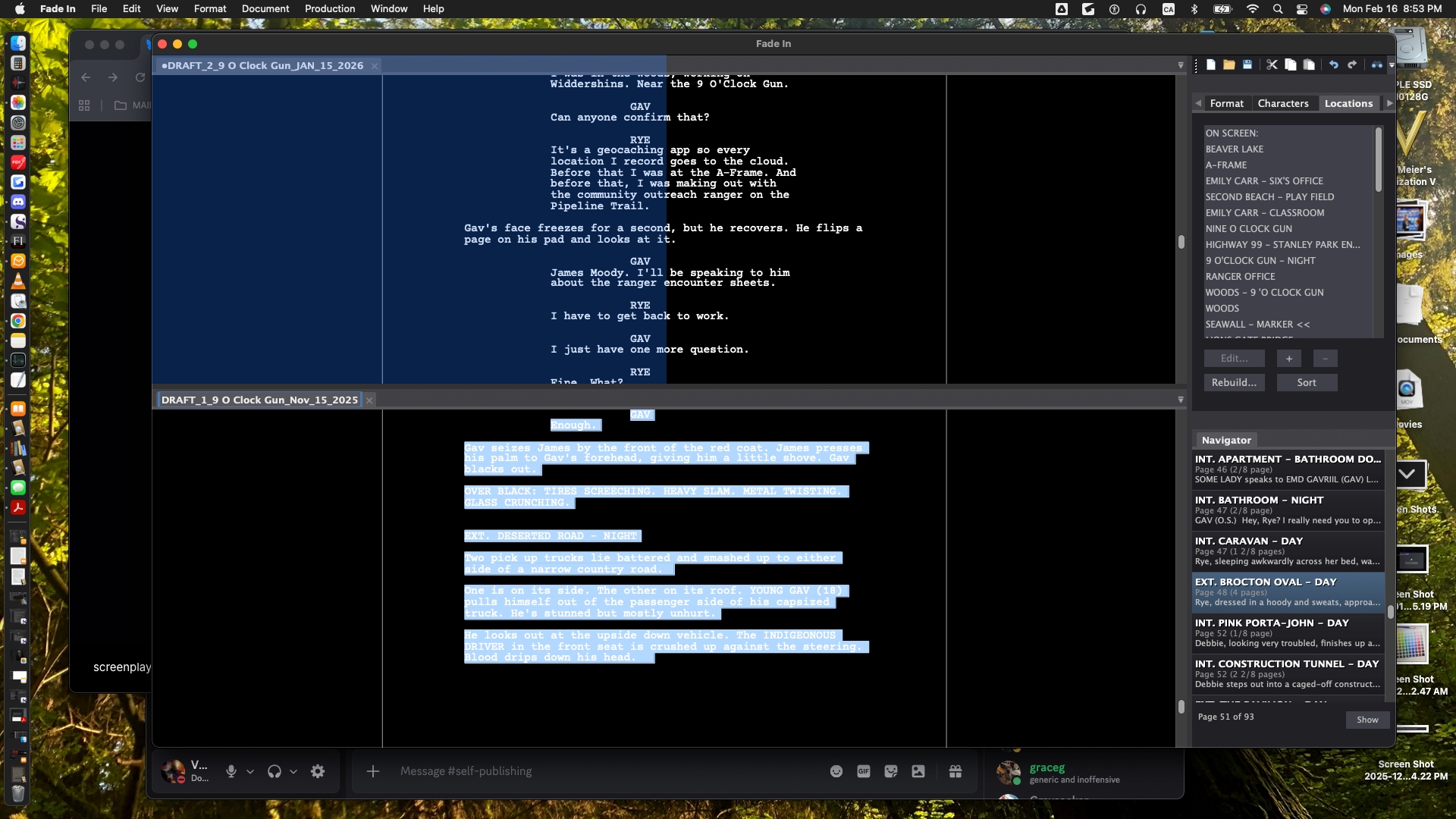Click the Cut scissors icon
The height and width of the screenshot is (819, 1456).
1272,65
